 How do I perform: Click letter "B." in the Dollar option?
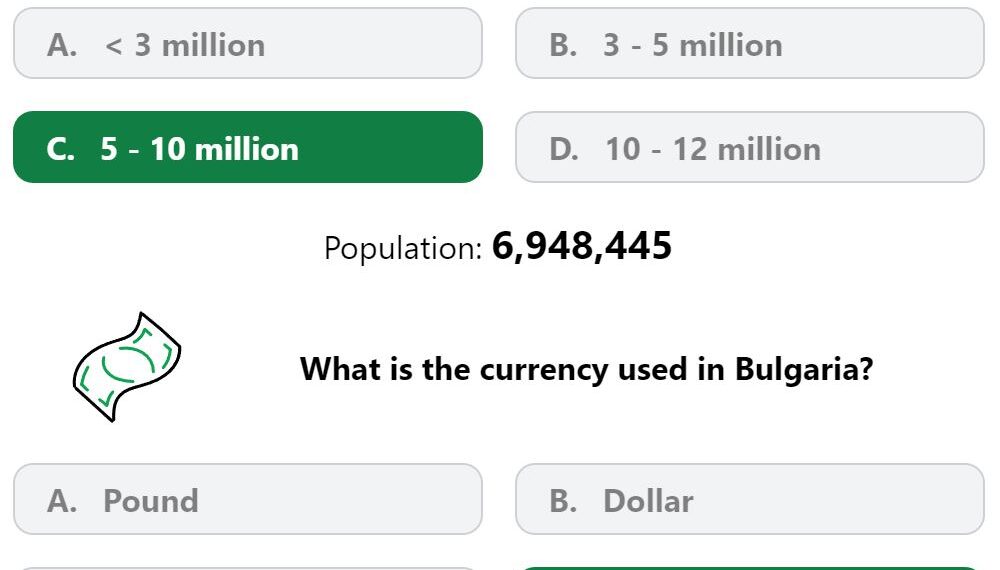[x=563, y=501]
